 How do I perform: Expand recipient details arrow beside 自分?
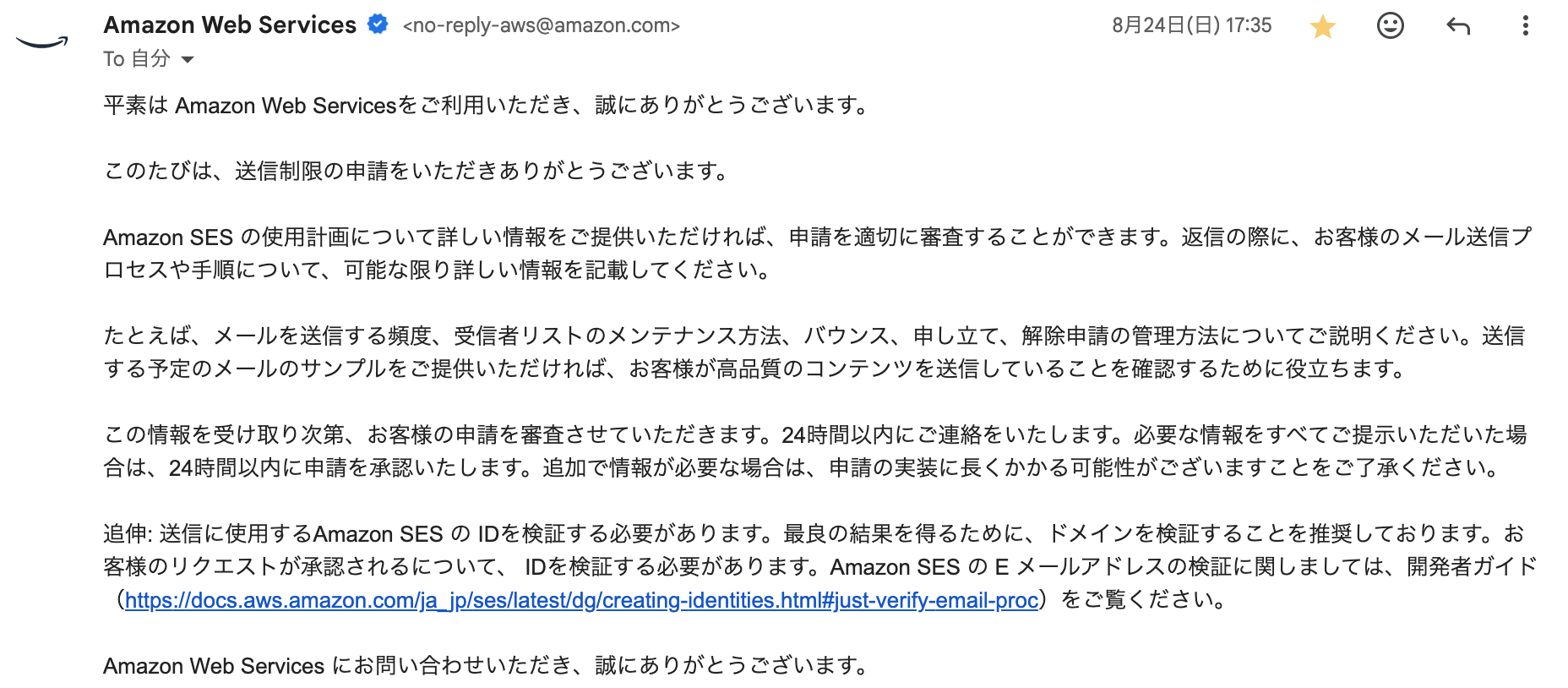(188, 59)
